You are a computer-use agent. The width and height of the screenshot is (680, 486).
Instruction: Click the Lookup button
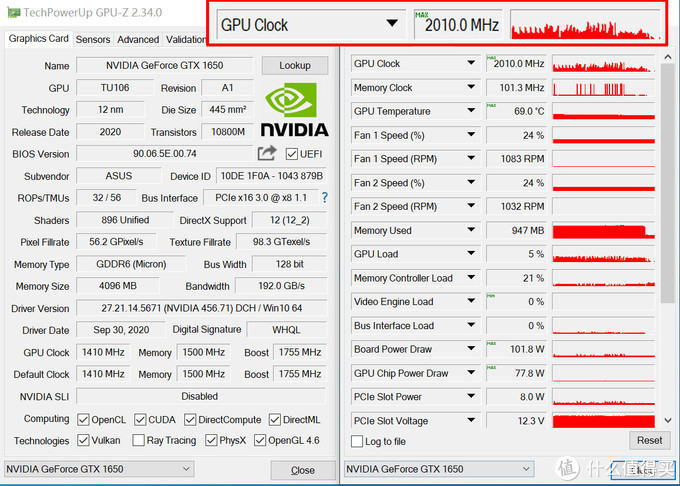tap(295, 65)
